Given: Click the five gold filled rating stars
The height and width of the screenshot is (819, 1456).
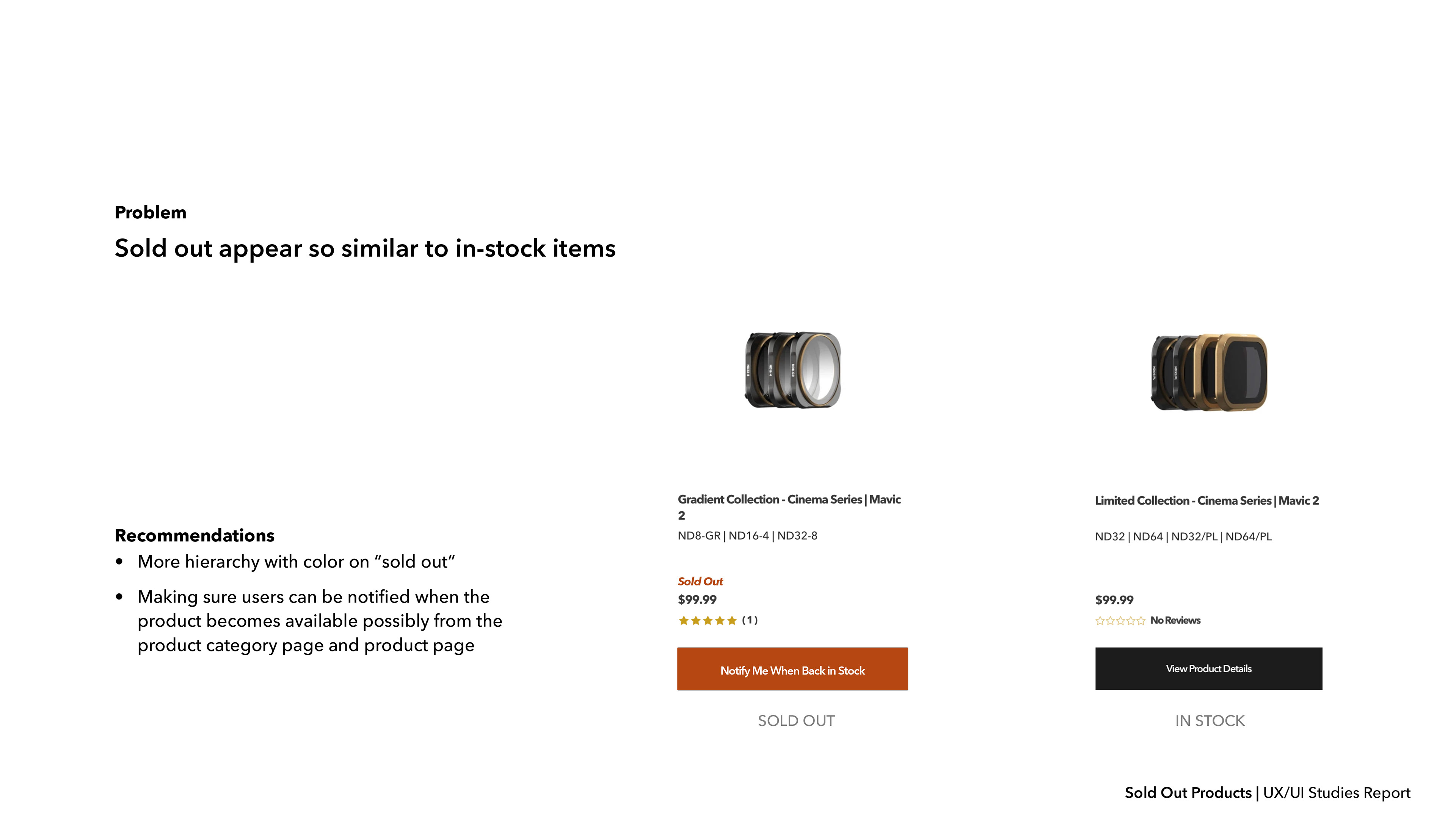Looking at the screenshot, I should [x=708, y=620].
